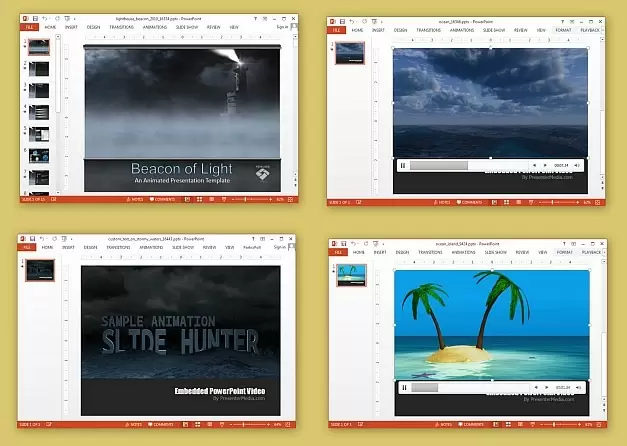
Task: Expand Quick Access Toolbar menu in lighthouse window
Action: tap(70, 19)
